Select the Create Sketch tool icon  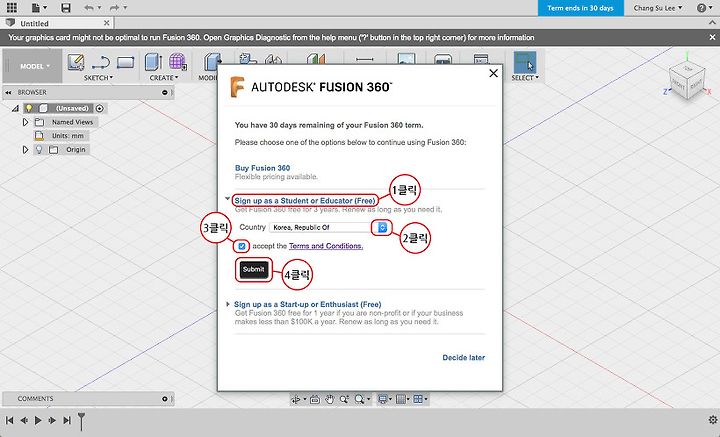coord(76,62)
